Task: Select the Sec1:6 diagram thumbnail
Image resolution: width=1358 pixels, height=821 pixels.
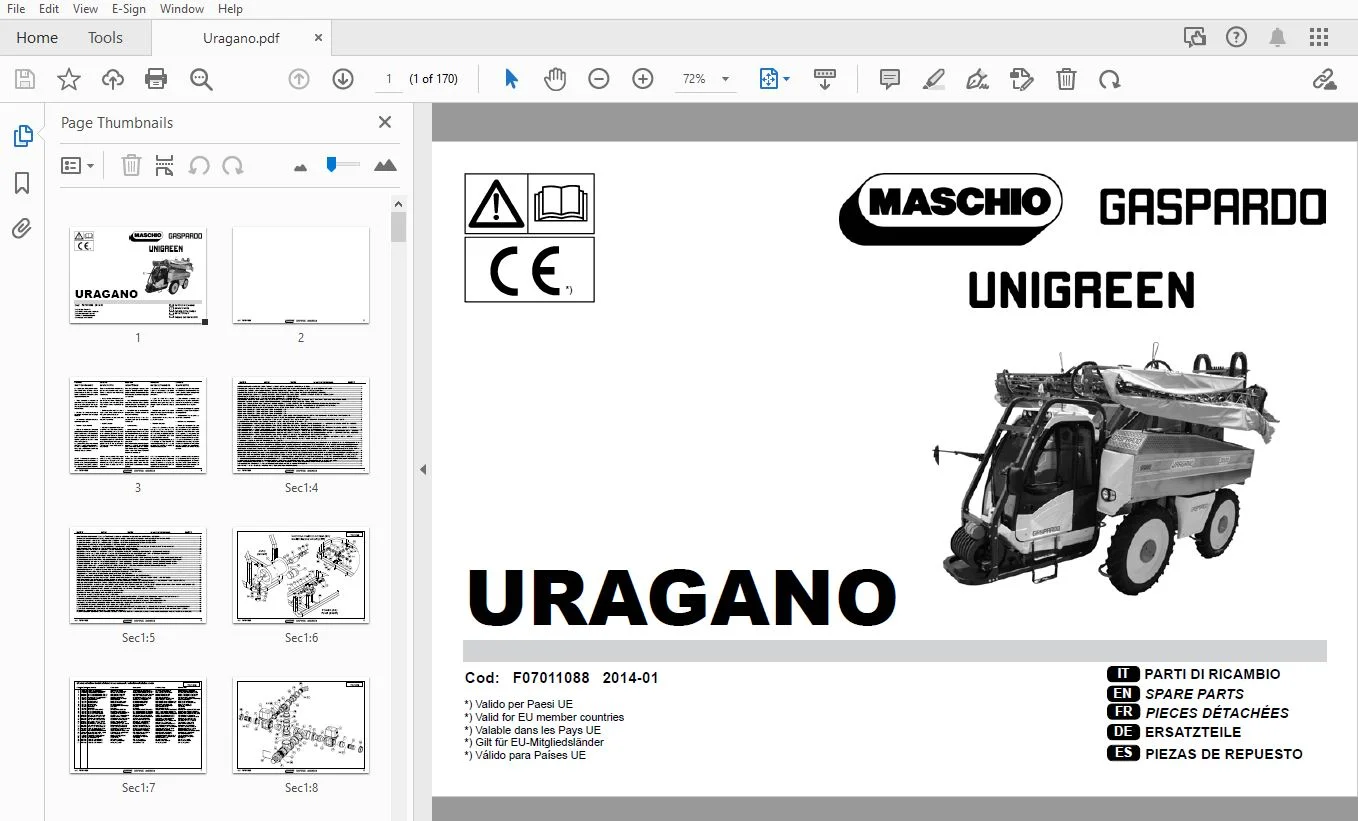Action: click(x=301, y=576)
